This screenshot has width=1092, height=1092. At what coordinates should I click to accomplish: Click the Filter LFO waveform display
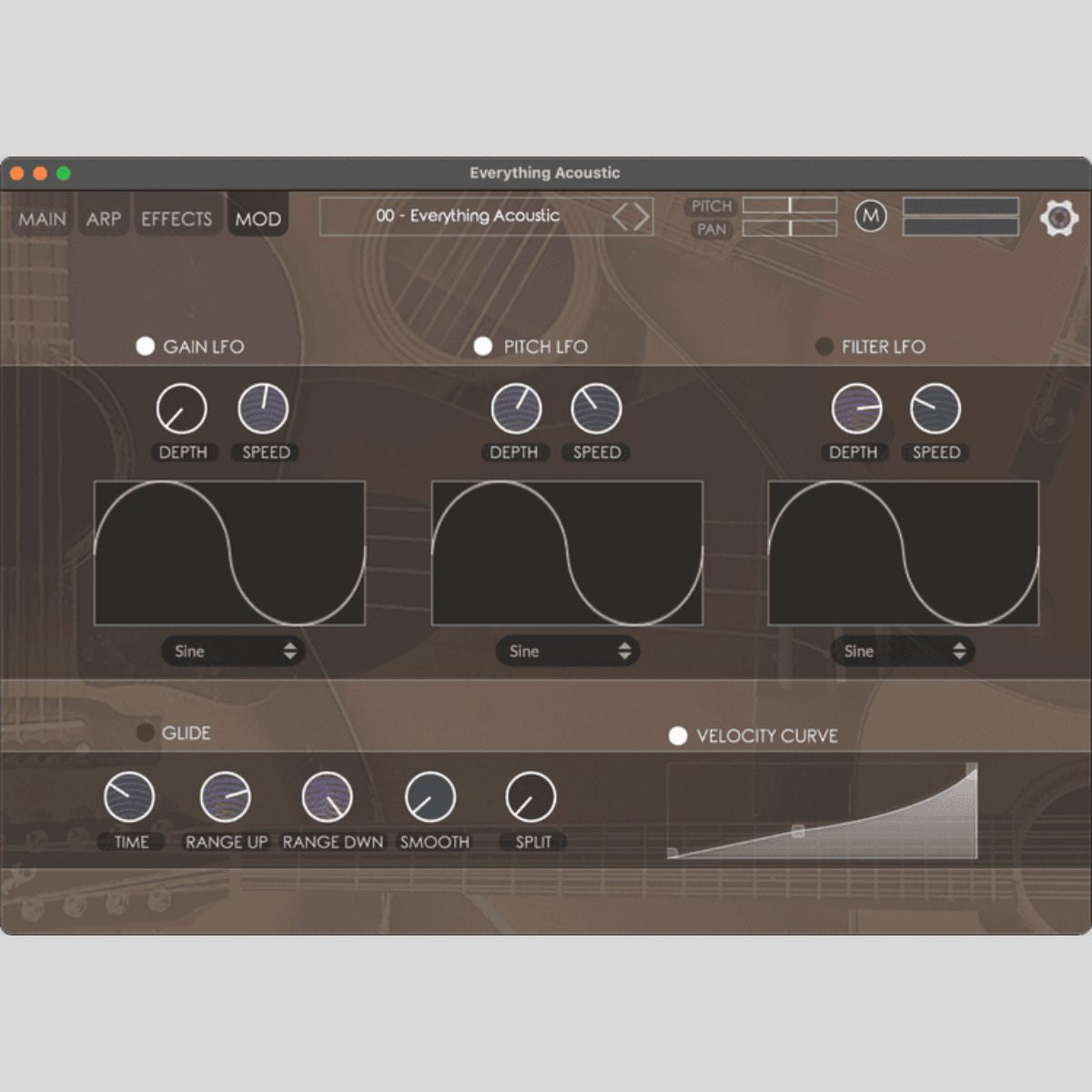[904, 553]
